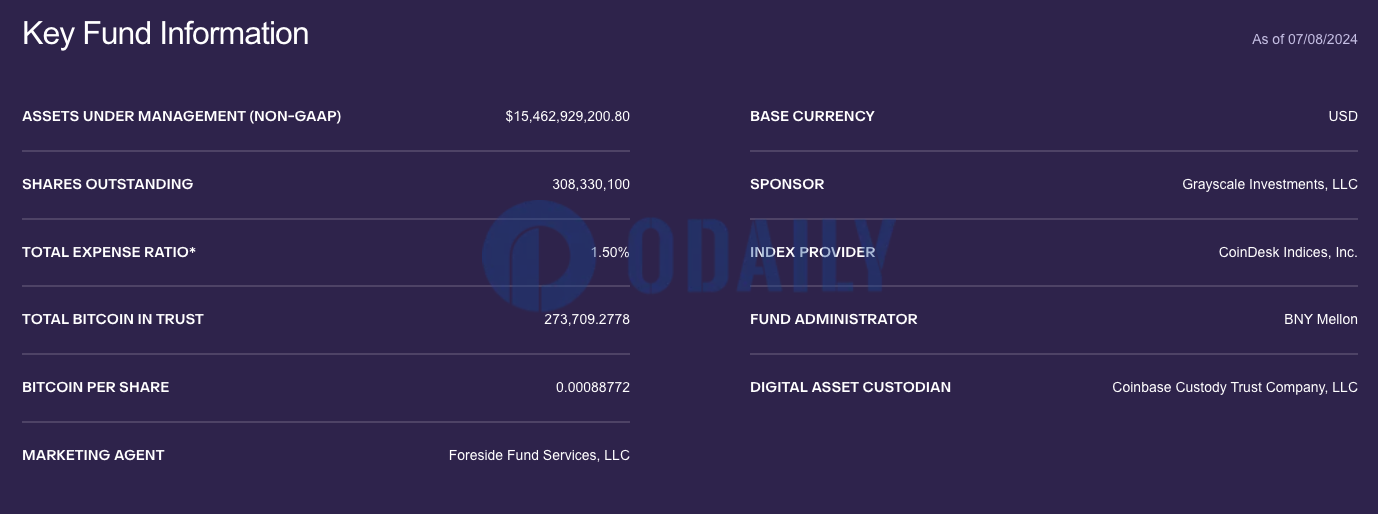Select the As of 07/08/2024 date text

tap(1304, 39)
